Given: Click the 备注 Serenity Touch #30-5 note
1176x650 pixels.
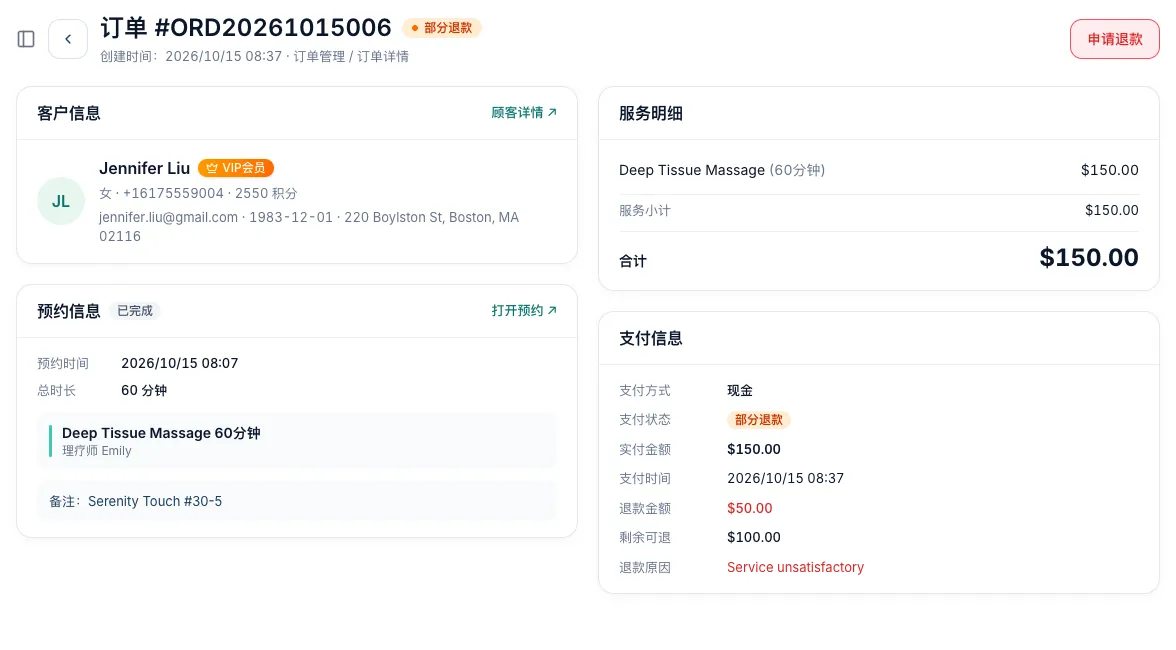Looking at the screenshot, I should pyautogui.click(x=297, y=501).
